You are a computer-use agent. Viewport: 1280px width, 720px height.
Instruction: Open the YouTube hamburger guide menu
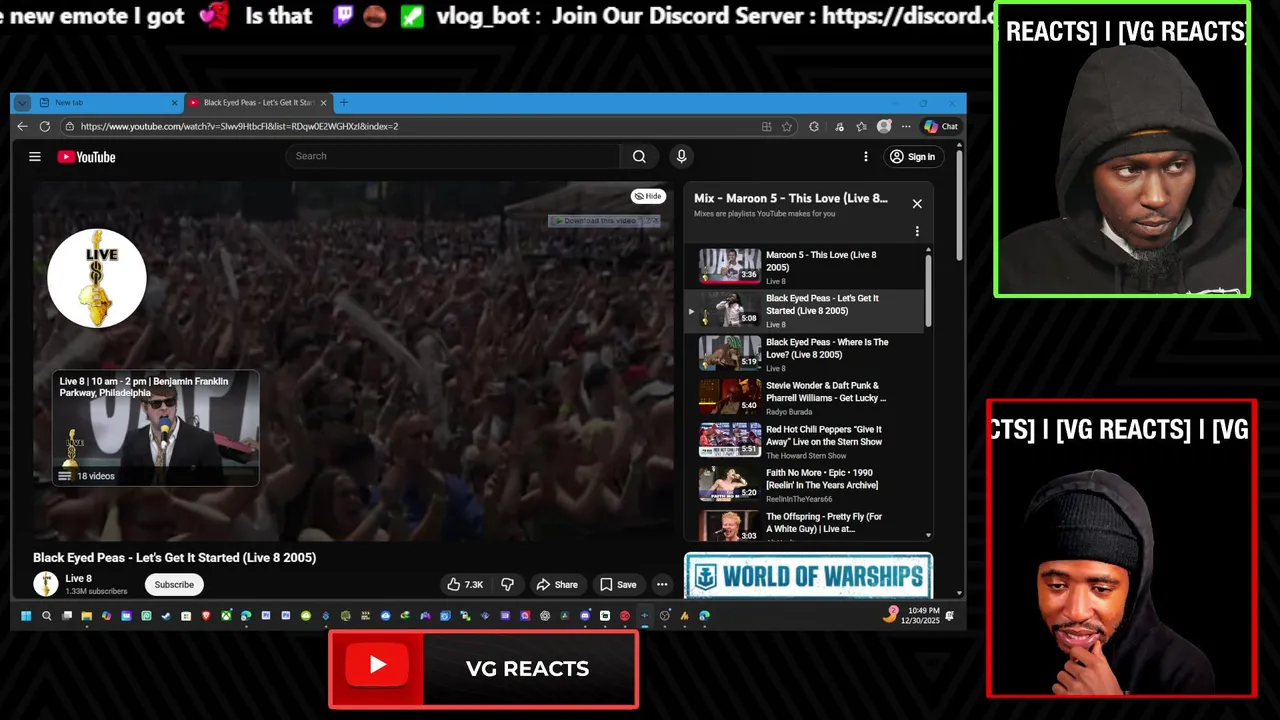click(35, 157)
